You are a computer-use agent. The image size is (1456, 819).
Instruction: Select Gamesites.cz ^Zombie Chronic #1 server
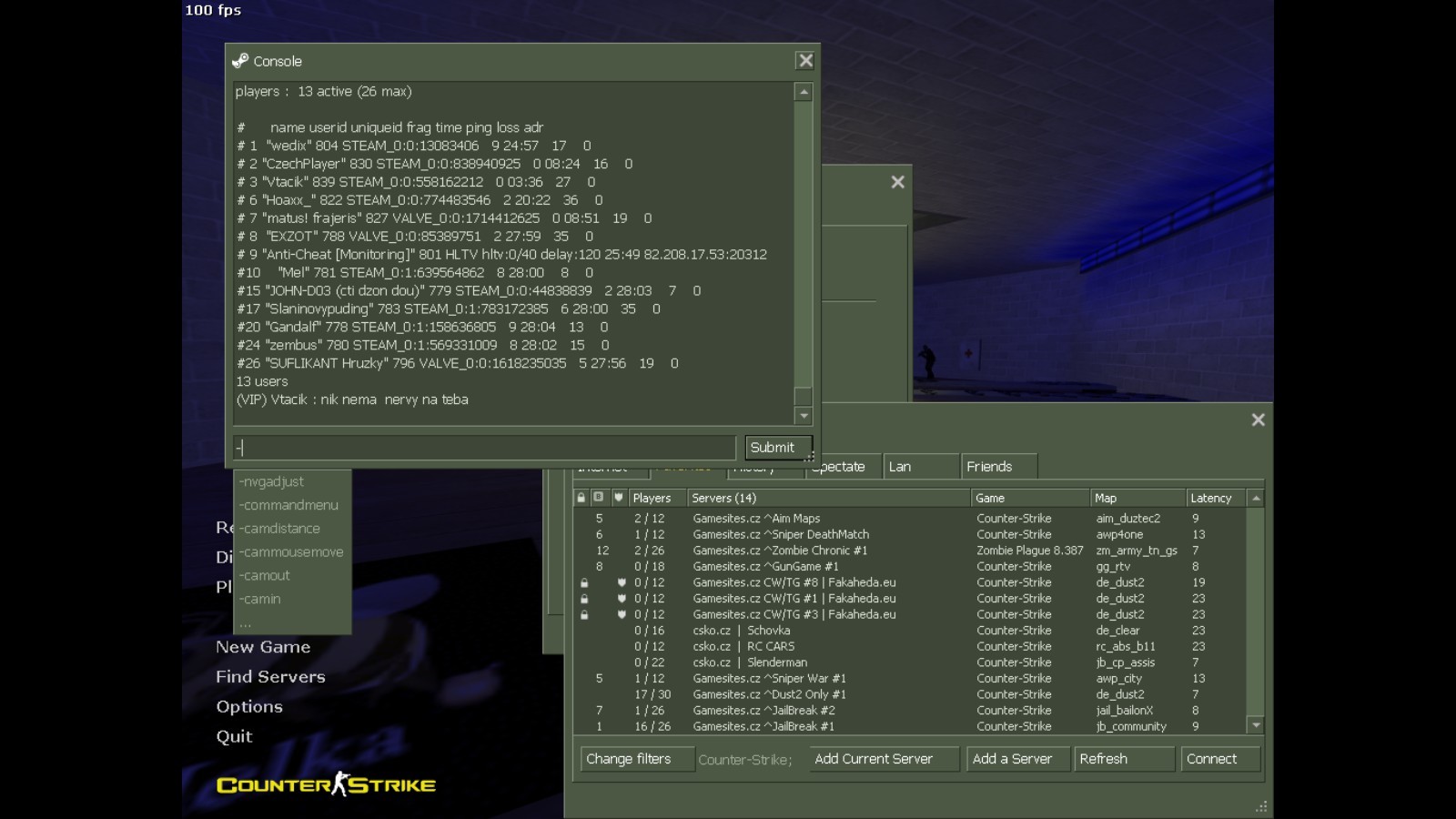[910, 551]
